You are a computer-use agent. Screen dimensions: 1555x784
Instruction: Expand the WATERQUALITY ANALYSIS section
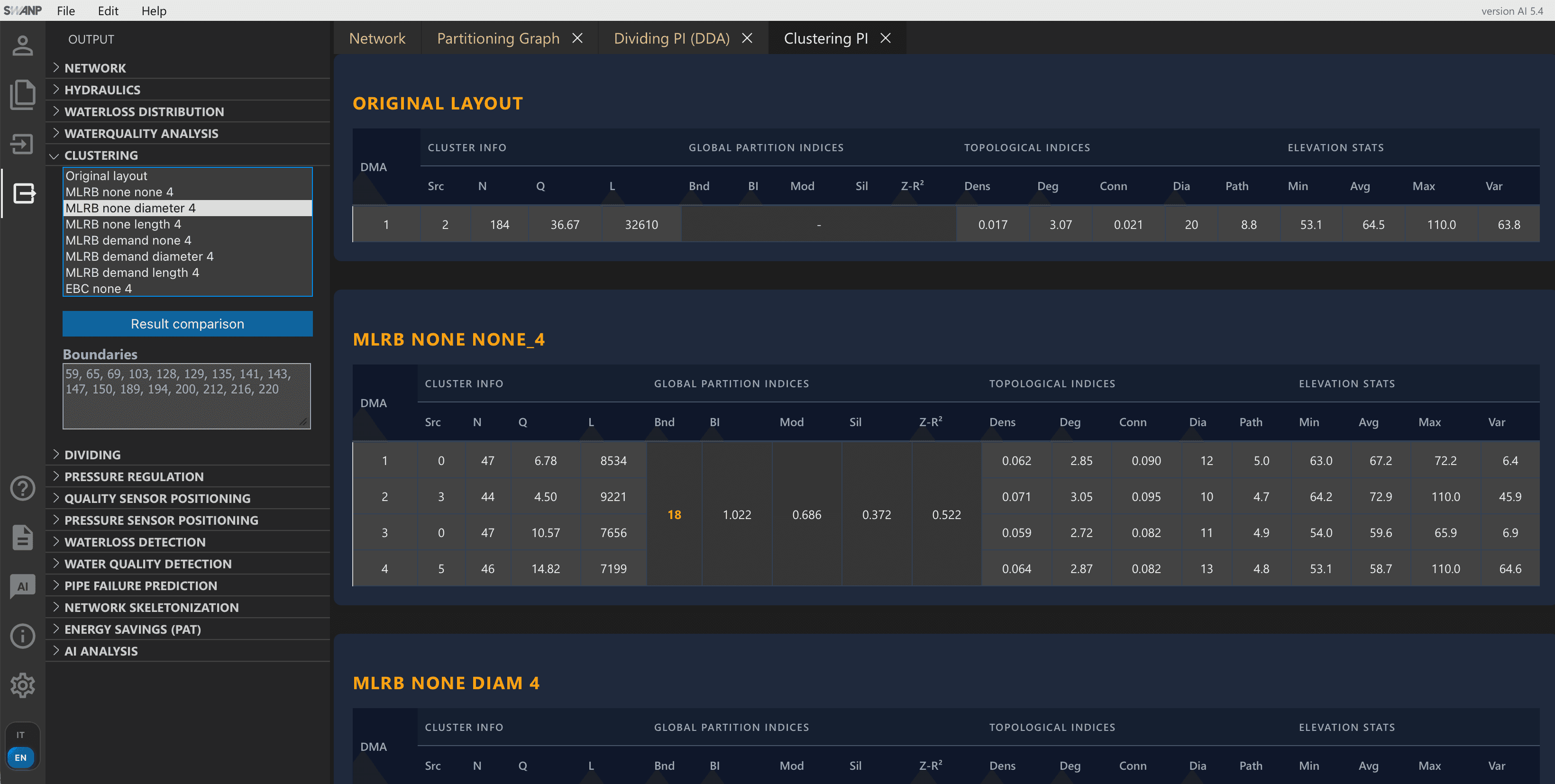point(188,133)
